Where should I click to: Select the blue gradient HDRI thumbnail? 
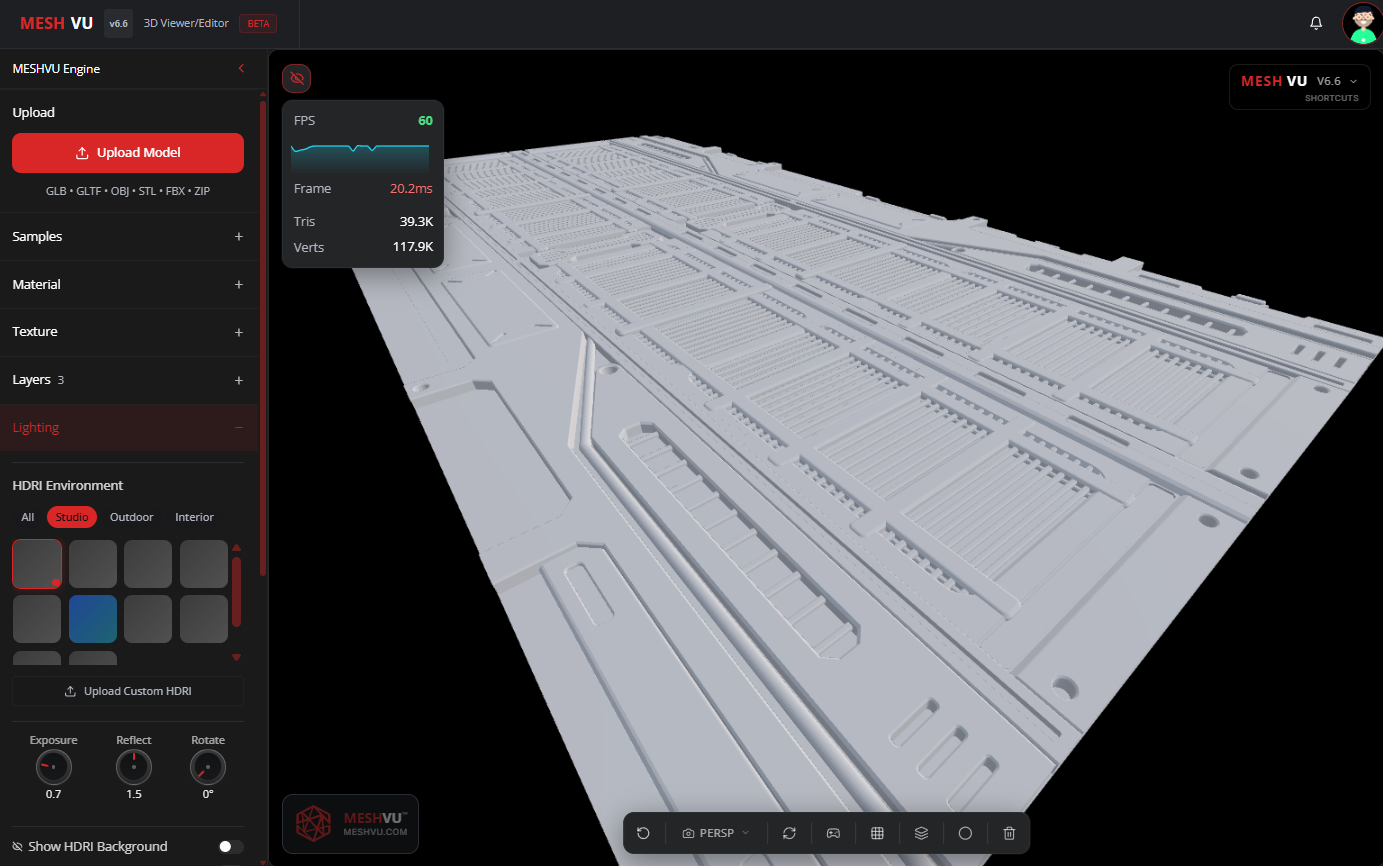tap(93, 619)
